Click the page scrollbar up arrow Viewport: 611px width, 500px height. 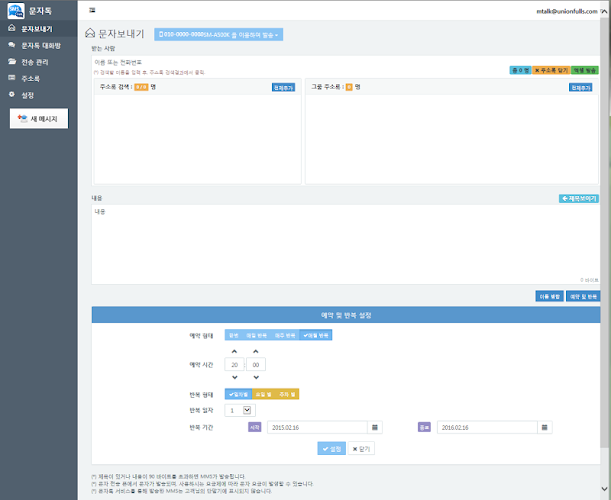tap(604, 11)
